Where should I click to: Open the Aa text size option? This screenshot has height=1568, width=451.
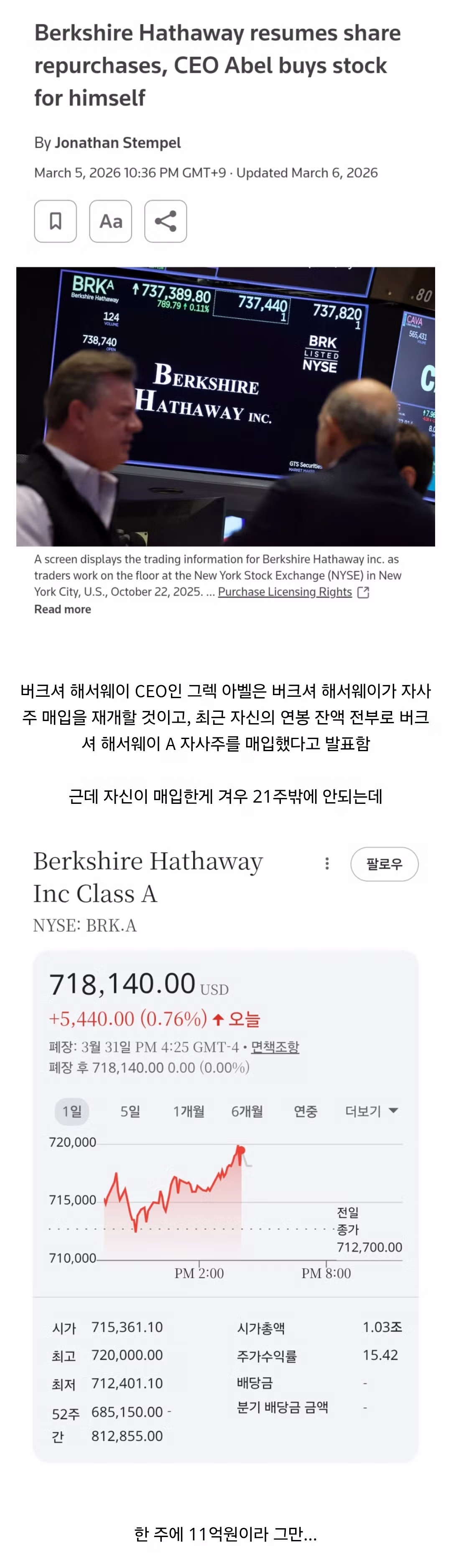point(111,221)
